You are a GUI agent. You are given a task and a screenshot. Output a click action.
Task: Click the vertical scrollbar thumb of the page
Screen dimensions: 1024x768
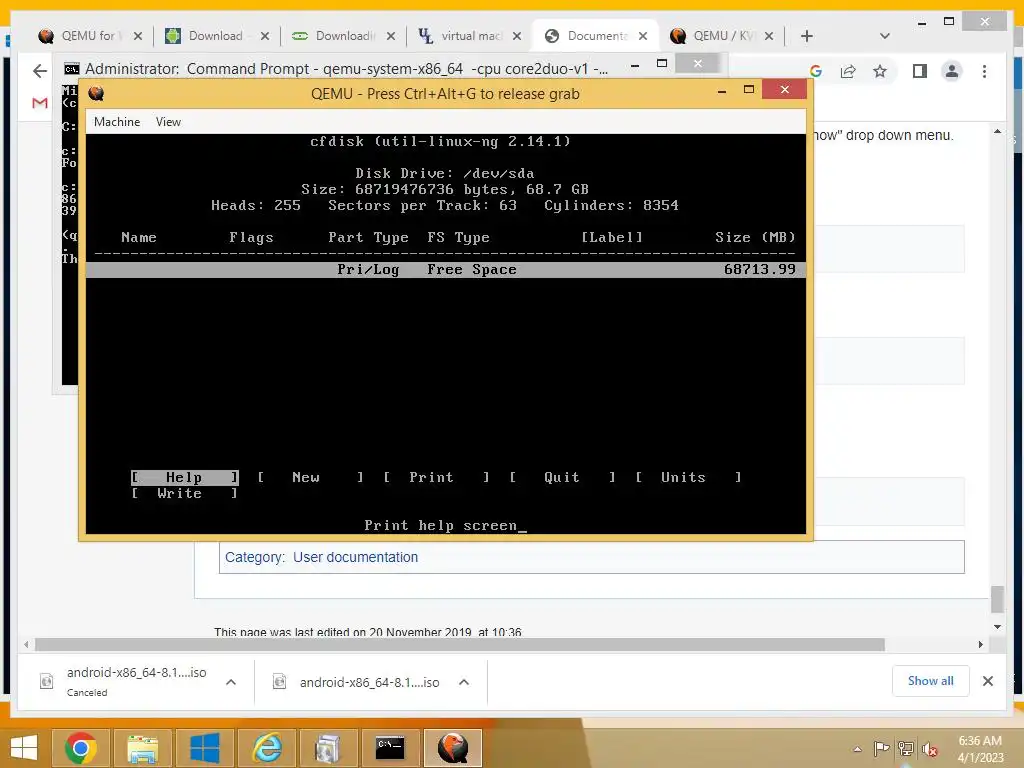tap(997, 599)
